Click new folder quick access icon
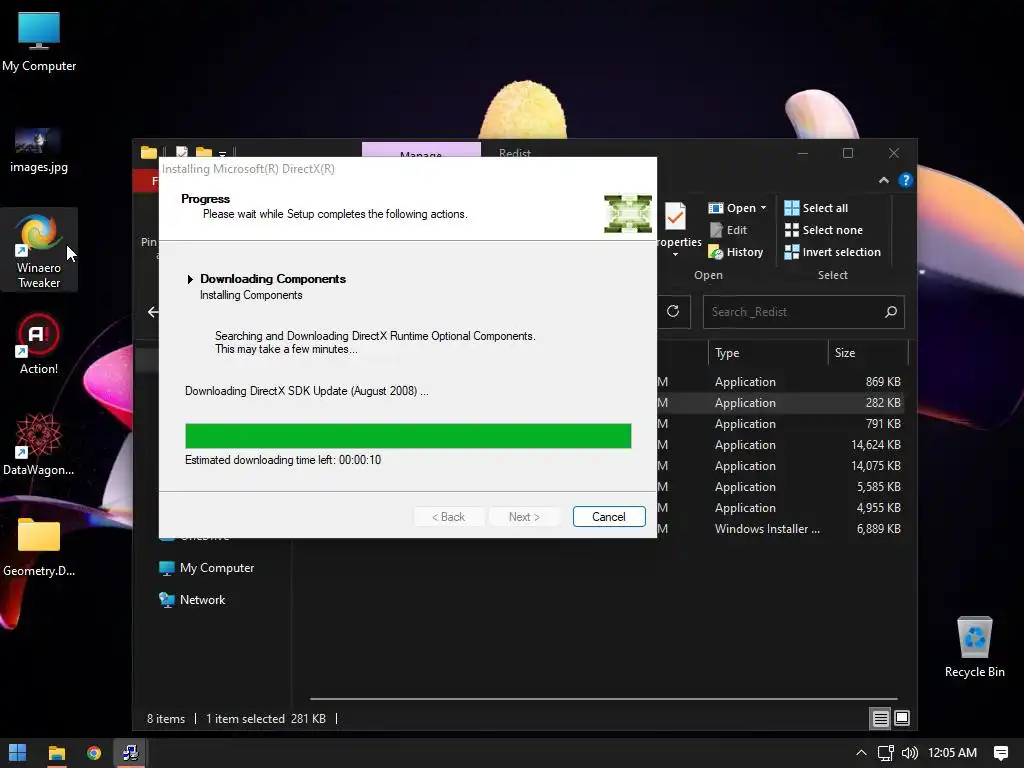The width and height of the screenshot is (1024, 768). coord(204,152)
